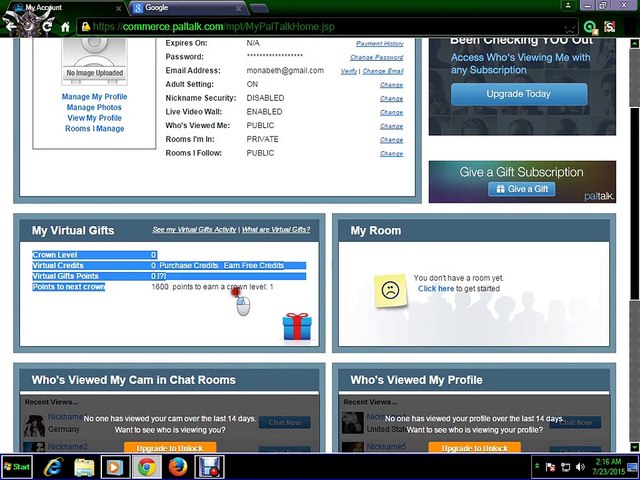640x480 pixels.
Task: Open View My Profile link
Action: pos(94,118)
